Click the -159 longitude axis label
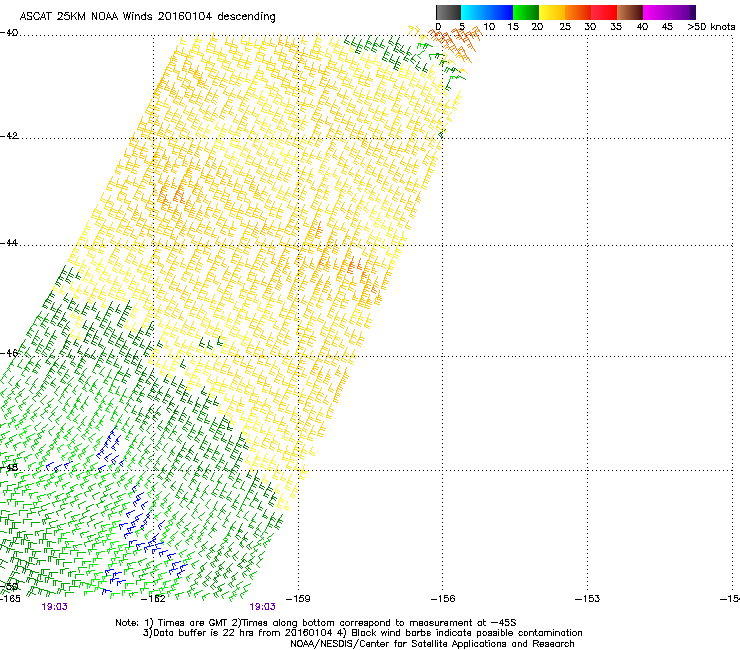 [298, 599]
